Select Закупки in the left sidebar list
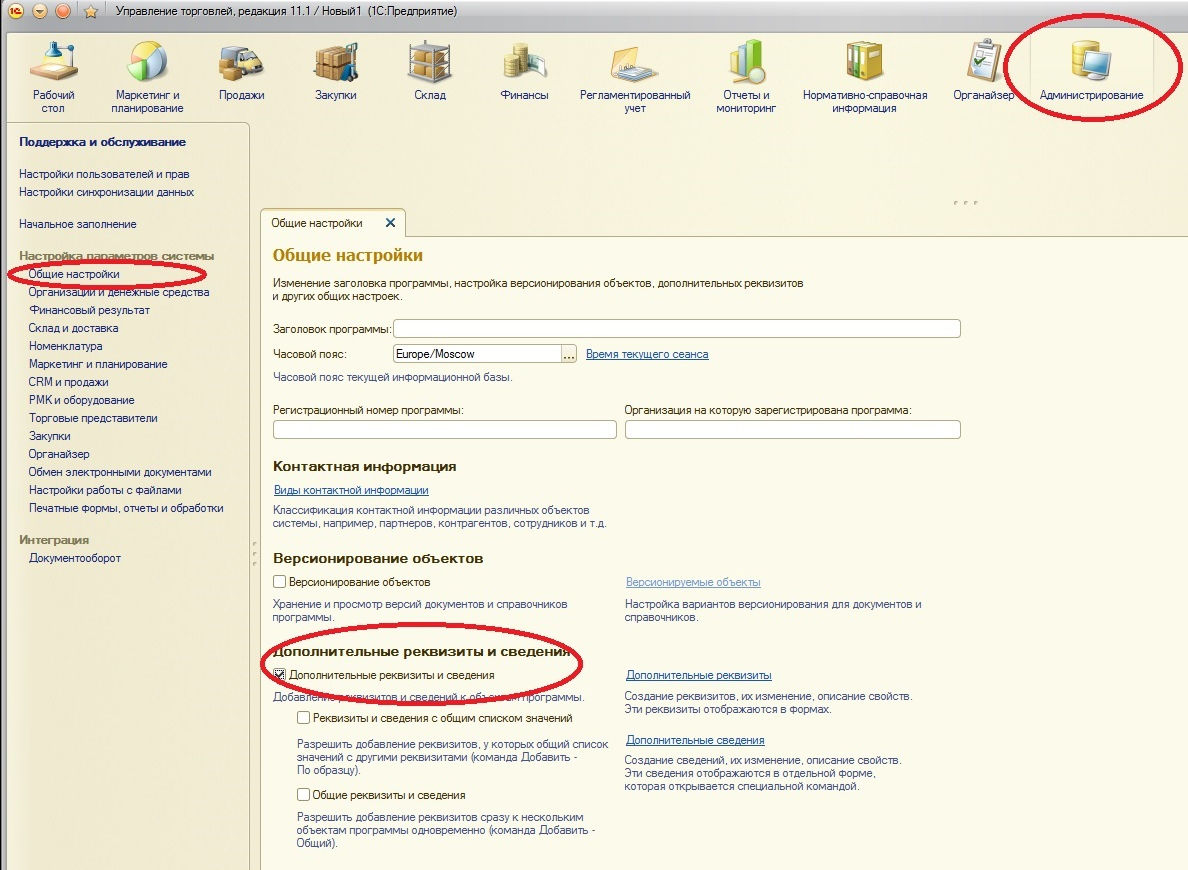 pyautogui.click(x=49, y=437)
